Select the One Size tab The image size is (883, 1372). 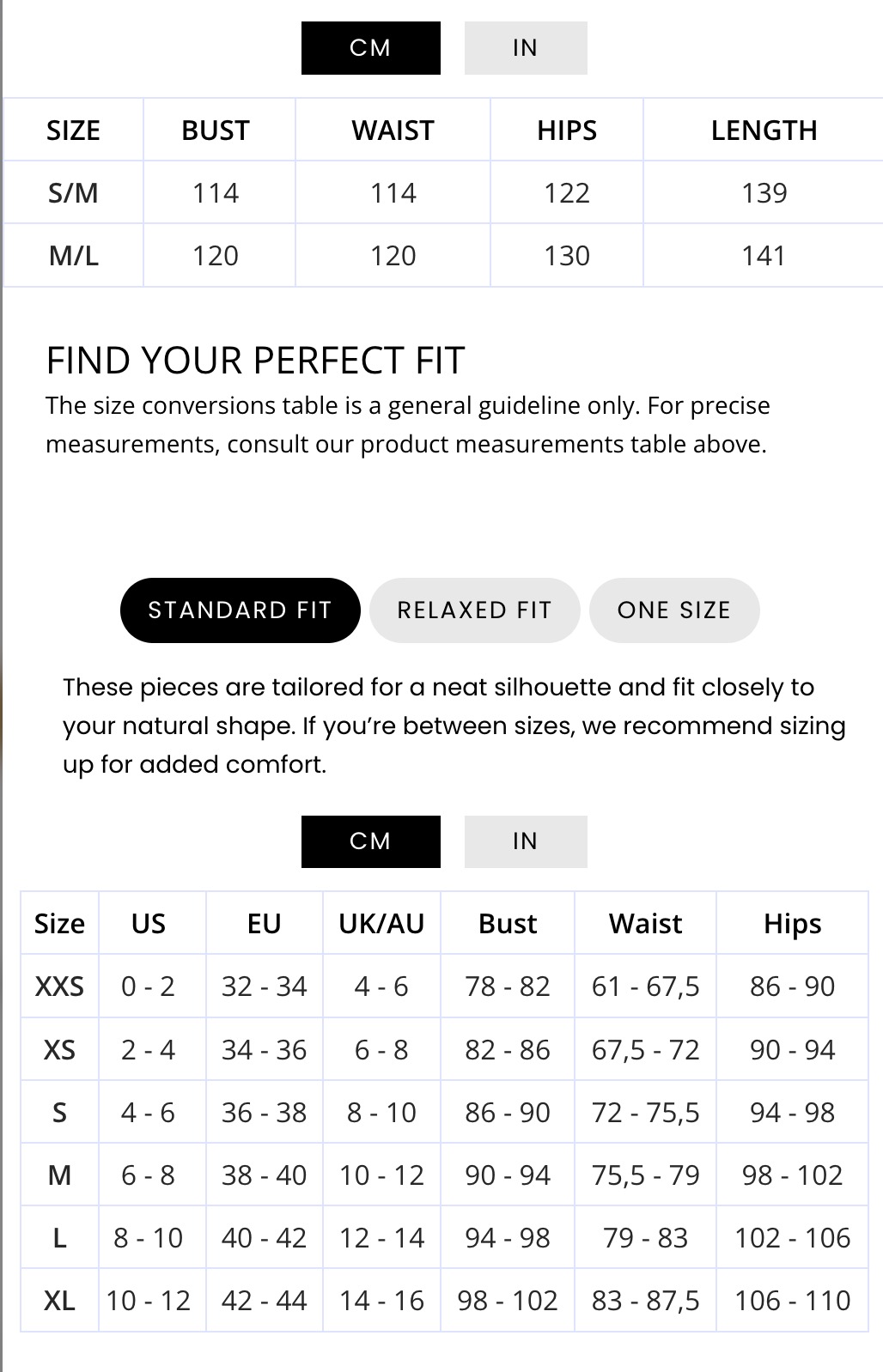pos(673,610)
